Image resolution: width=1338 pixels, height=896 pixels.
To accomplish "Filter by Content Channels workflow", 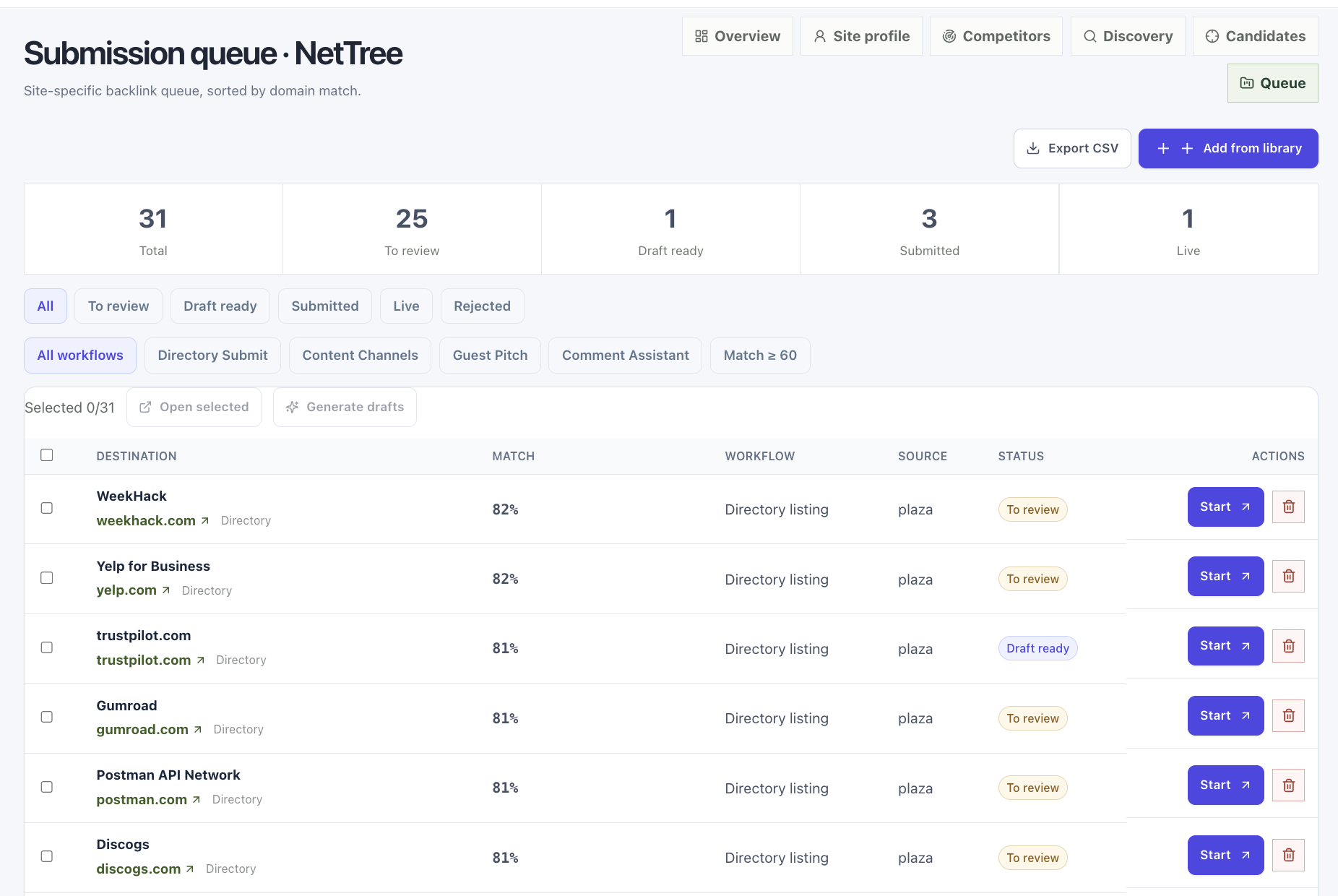I will click(x=360, y=355).
